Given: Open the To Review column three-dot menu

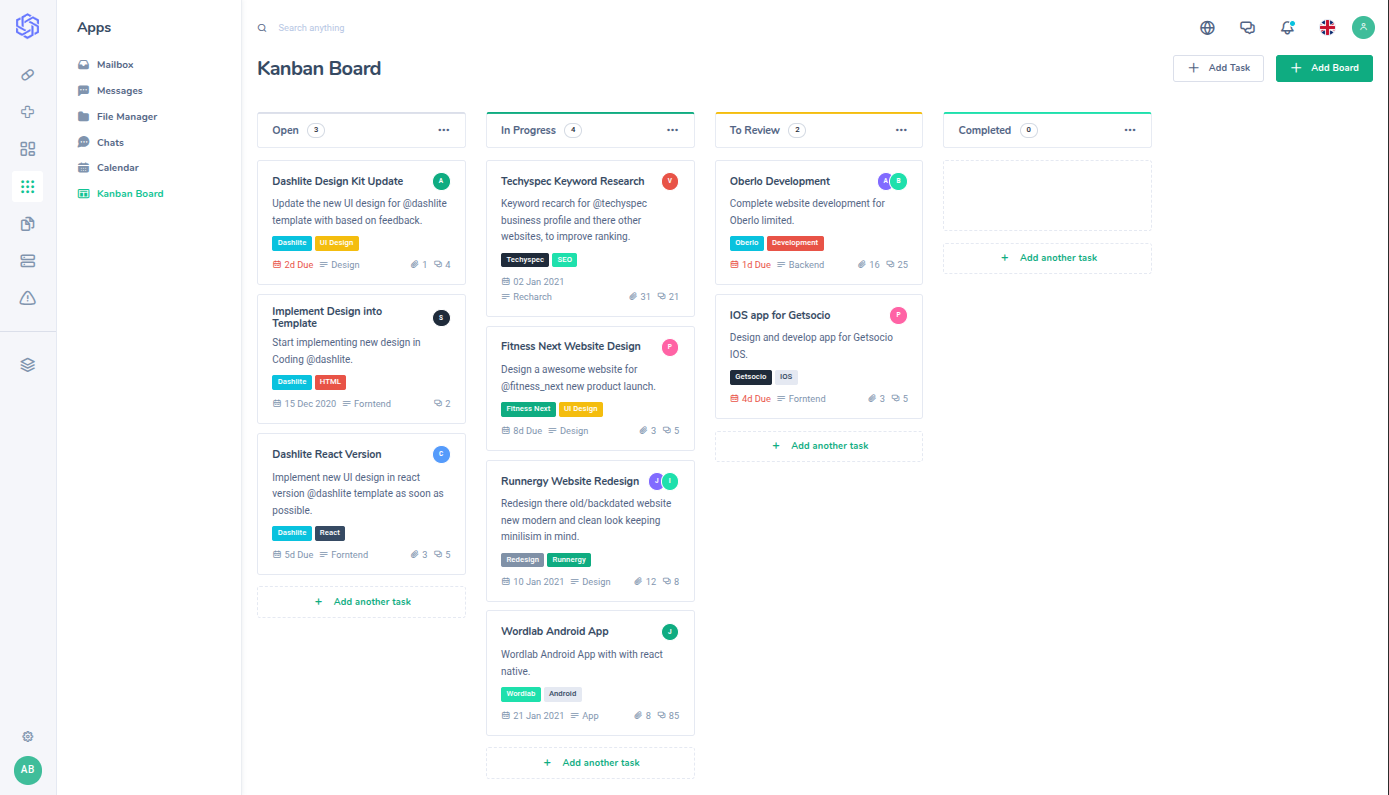Looking at the screenshot, I should point(901,130).
